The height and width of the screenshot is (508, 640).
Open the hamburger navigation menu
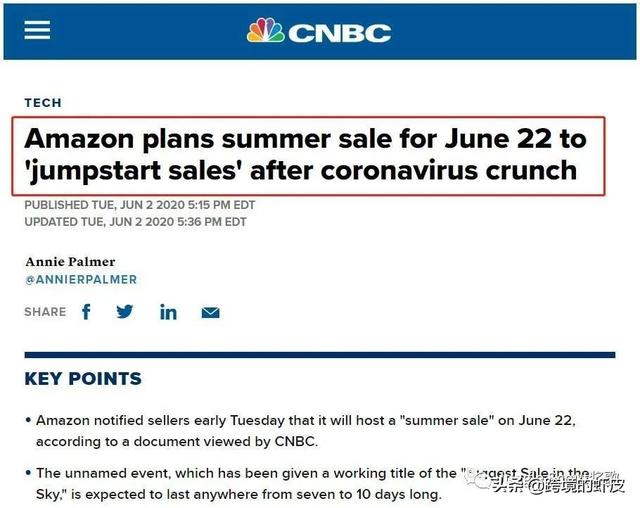point(37,30)
